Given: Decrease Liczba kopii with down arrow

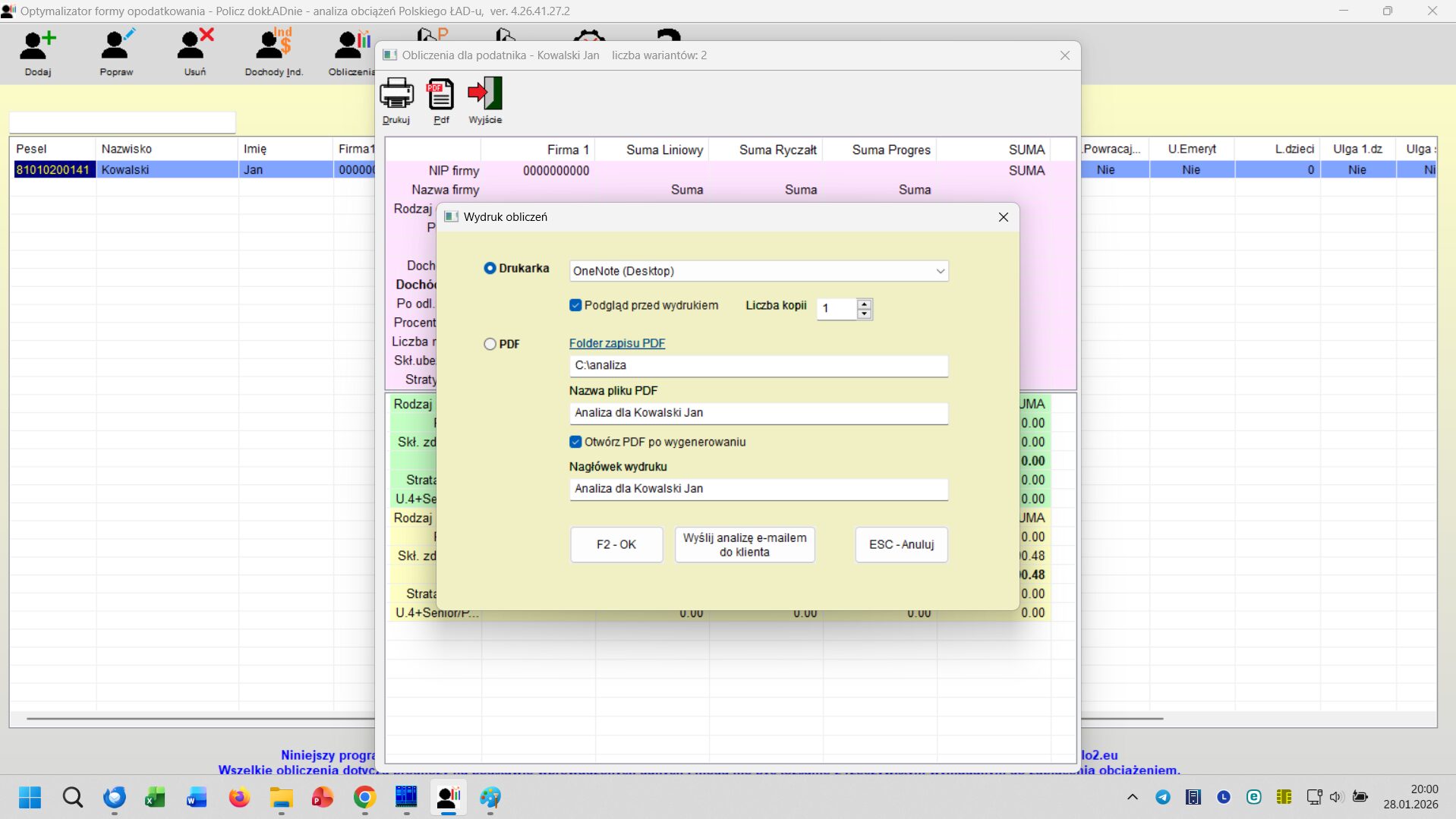Looking at the screenshot, I should click(x=864, y=313).
